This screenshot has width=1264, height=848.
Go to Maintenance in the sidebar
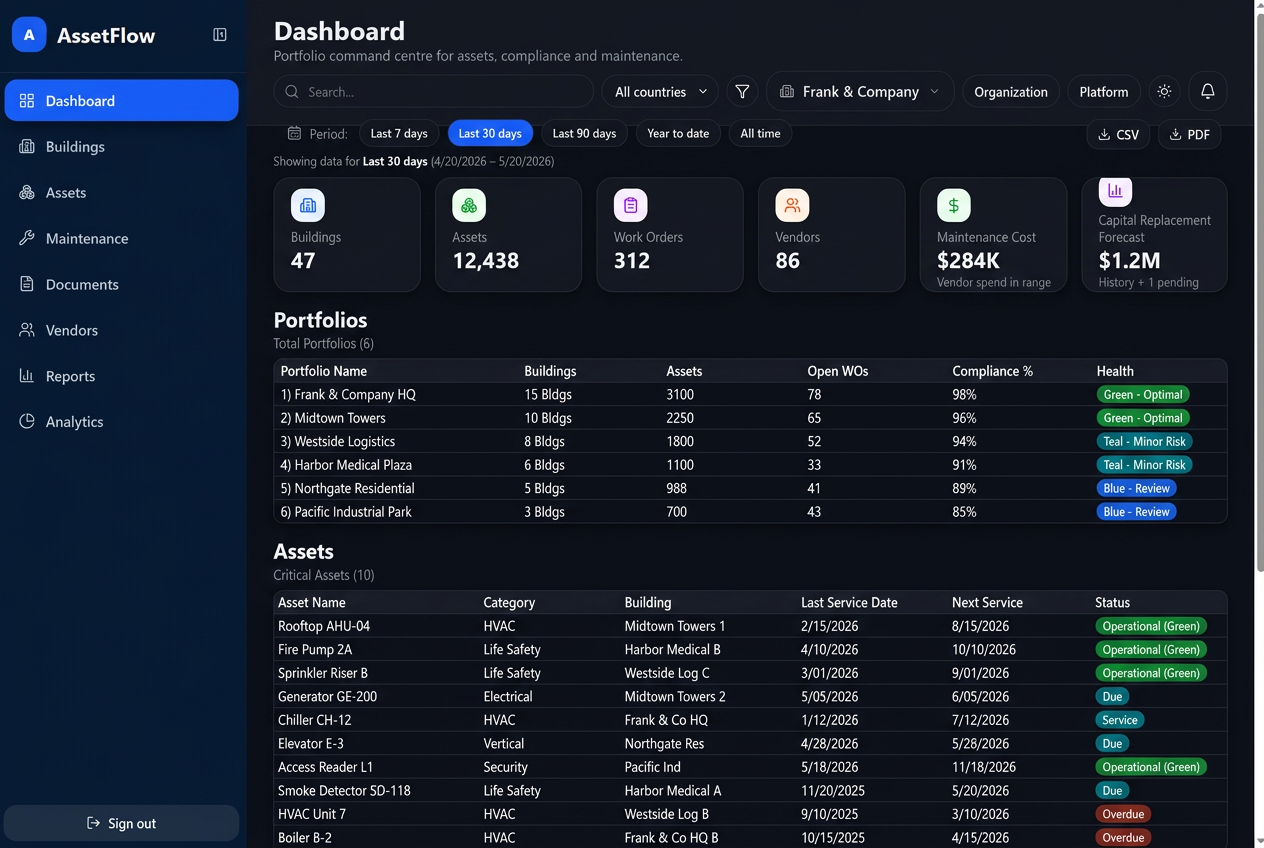click(x=122, y=238)
